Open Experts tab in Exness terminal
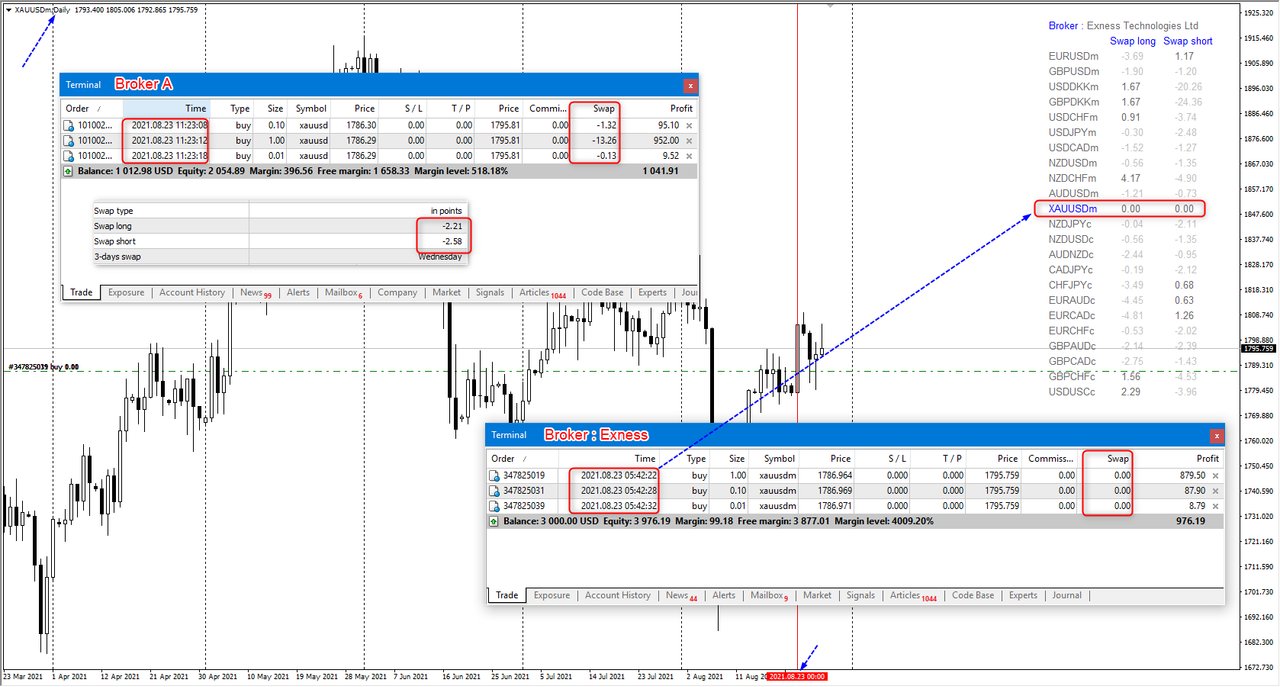Image resolution: width=1280 pixels, height=687 pixels. tap(1023, 595)
